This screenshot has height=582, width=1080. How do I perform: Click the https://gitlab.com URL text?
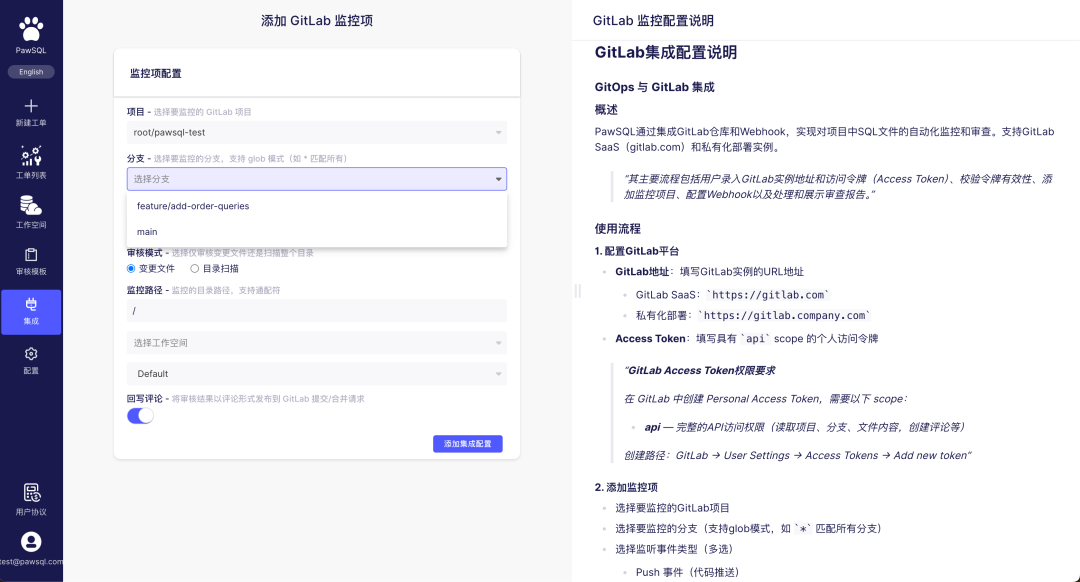(x=768, y=295)
